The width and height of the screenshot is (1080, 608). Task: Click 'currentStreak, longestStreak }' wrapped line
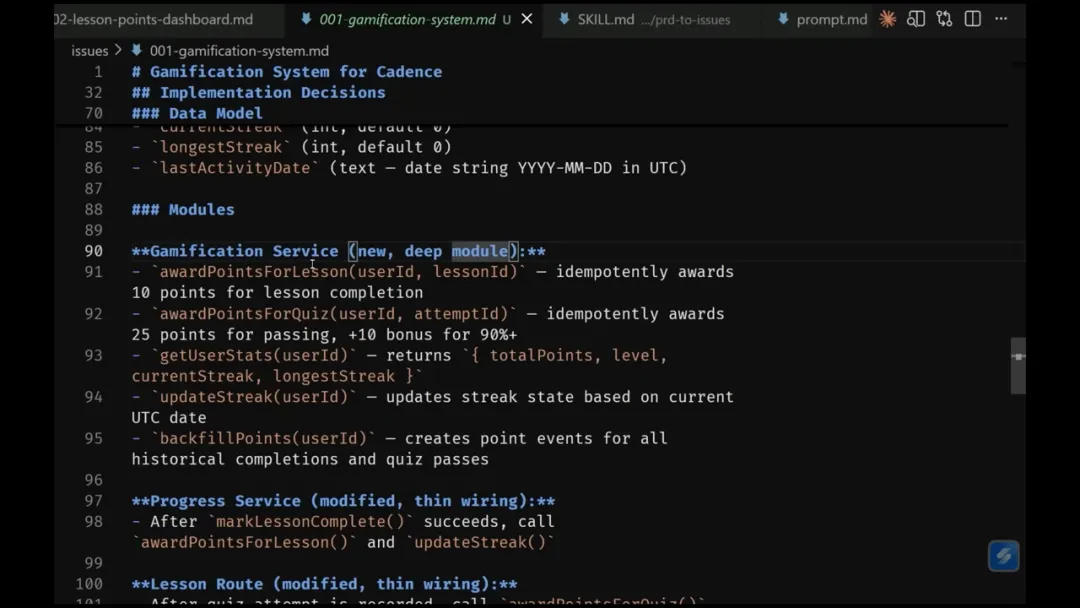pyautogui.click(x=273, y=377)
